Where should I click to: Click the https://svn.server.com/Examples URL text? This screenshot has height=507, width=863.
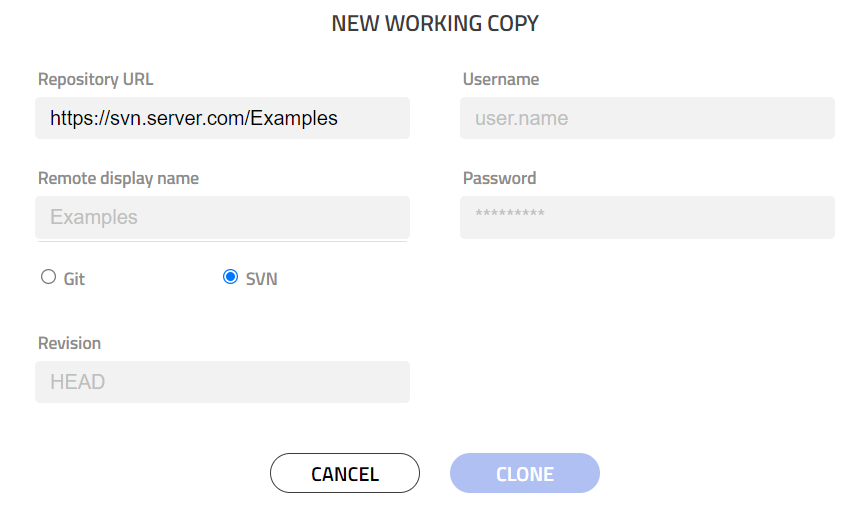point(194,118)
